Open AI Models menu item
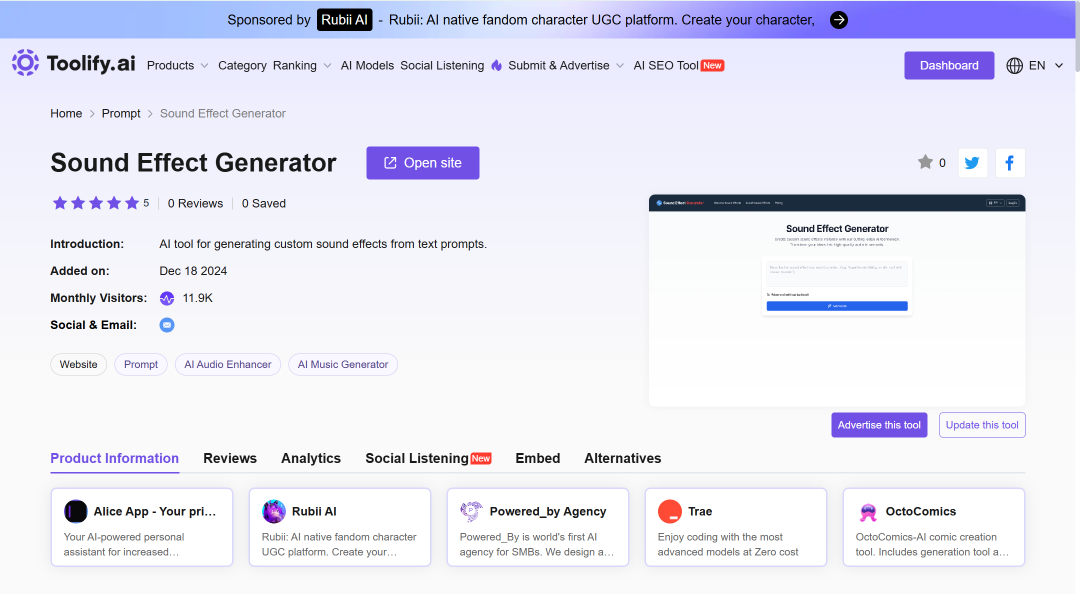The height and width of the screenshot is (594, 1080). (367, 65)
